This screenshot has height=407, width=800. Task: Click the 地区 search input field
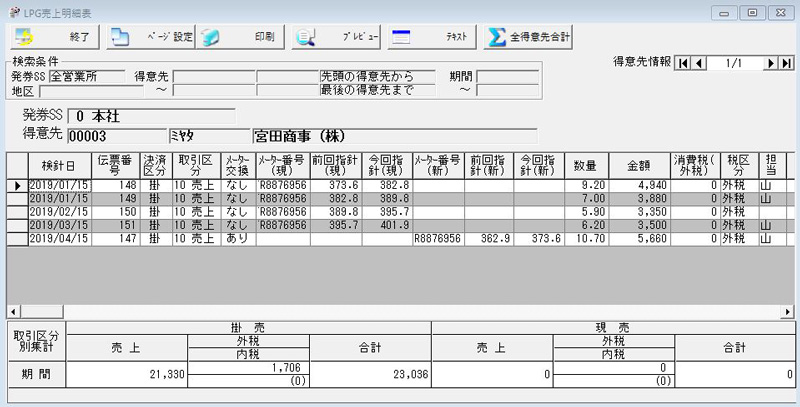point(87,91)
